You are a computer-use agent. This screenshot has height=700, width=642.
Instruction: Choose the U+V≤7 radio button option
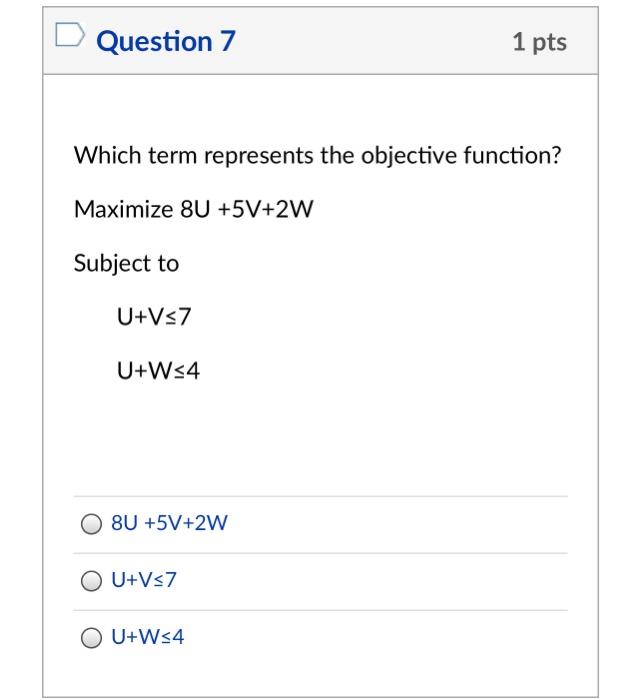click(x=92, y=580)
